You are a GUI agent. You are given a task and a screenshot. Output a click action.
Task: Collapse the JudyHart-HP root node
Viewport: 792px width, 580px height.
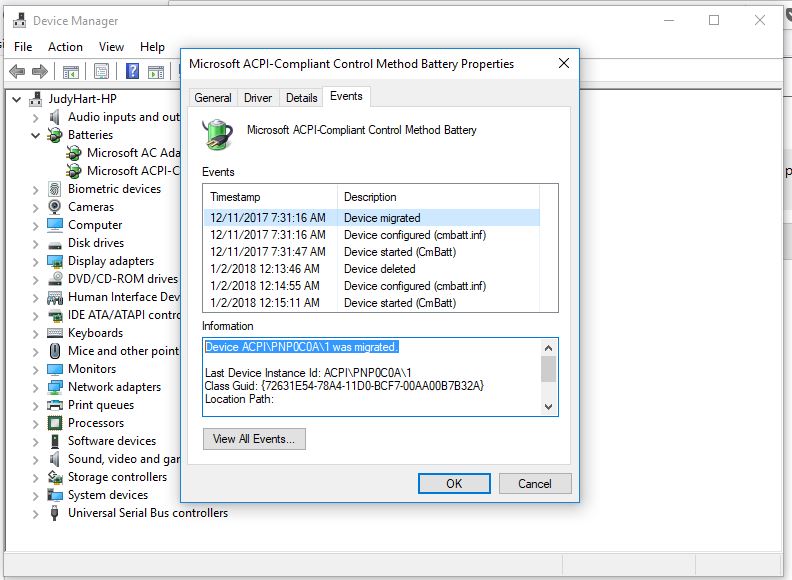[17, 100]
